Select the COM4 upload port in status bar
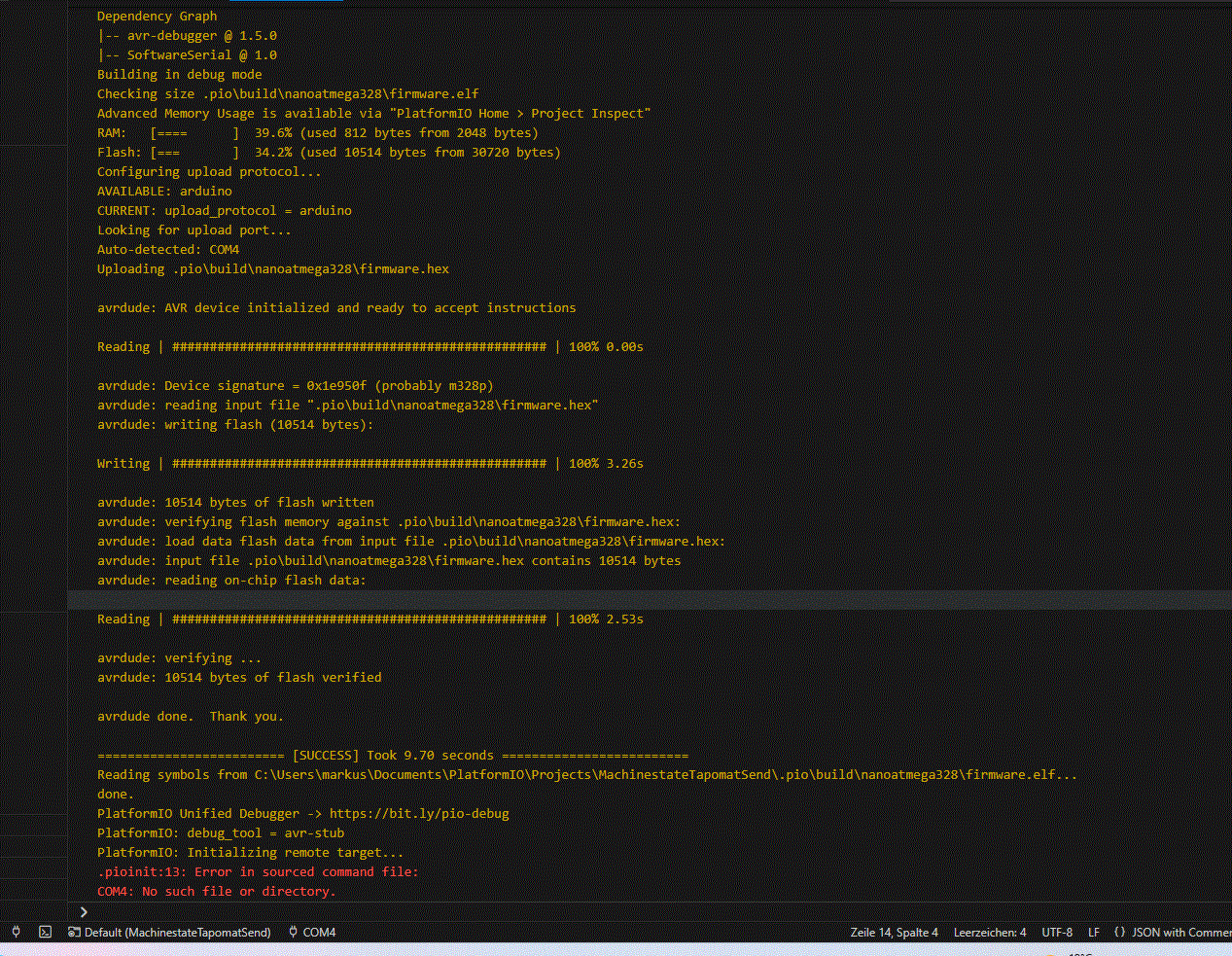Screen dimensions: 1232x956 tap(312, 932)
